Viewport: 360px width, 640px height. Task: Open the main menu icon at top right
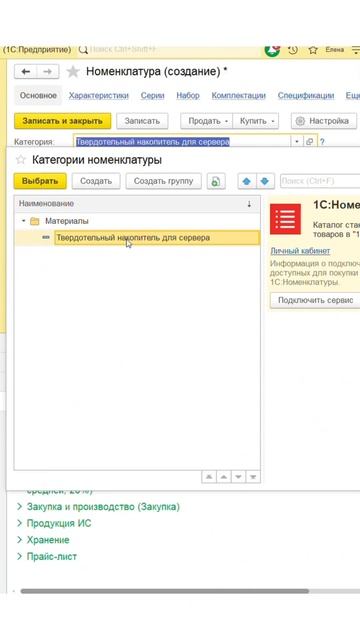355,50
